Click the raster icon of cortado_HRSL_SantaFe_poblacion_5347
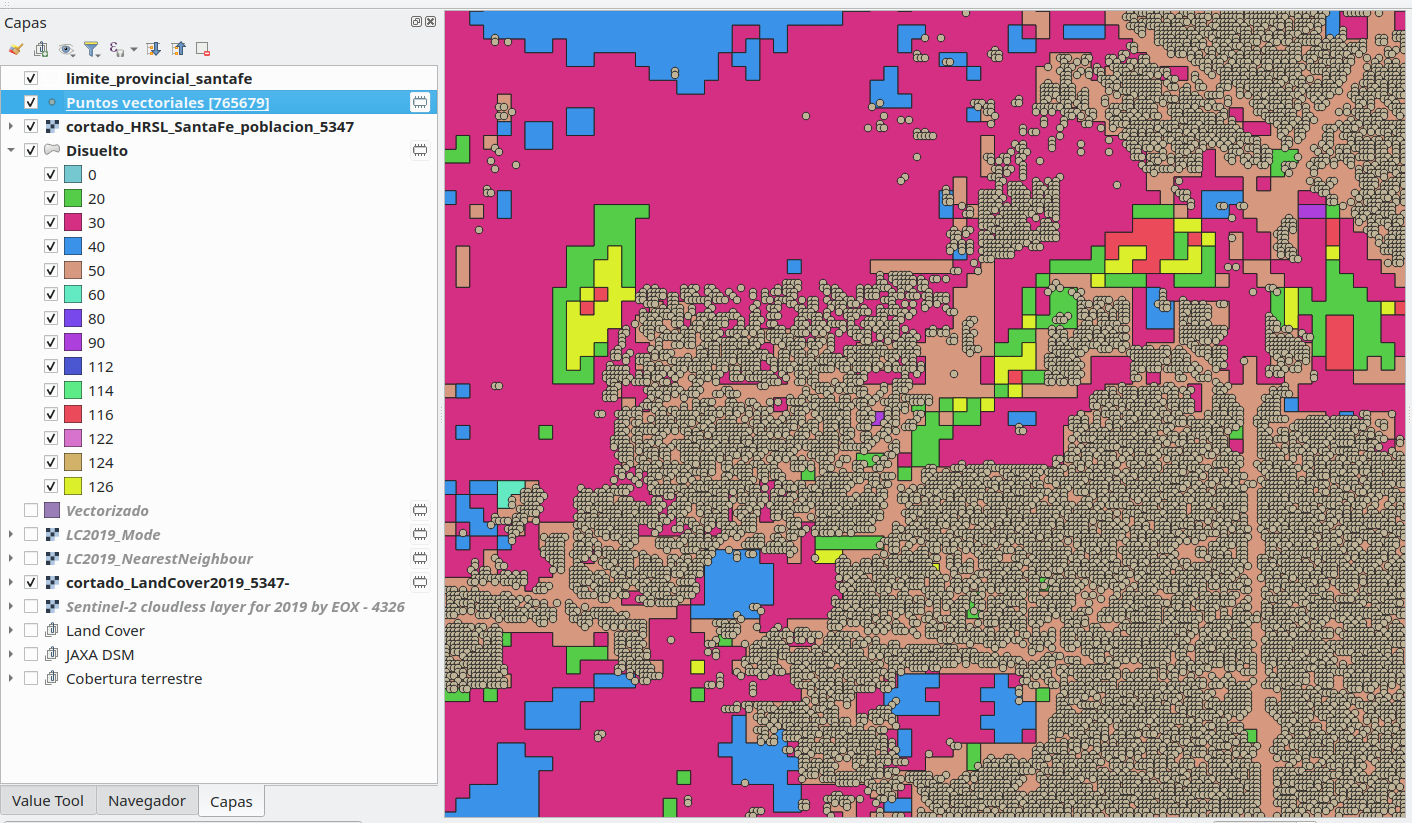Screen dimensions: 1412x823 [52, 126]
